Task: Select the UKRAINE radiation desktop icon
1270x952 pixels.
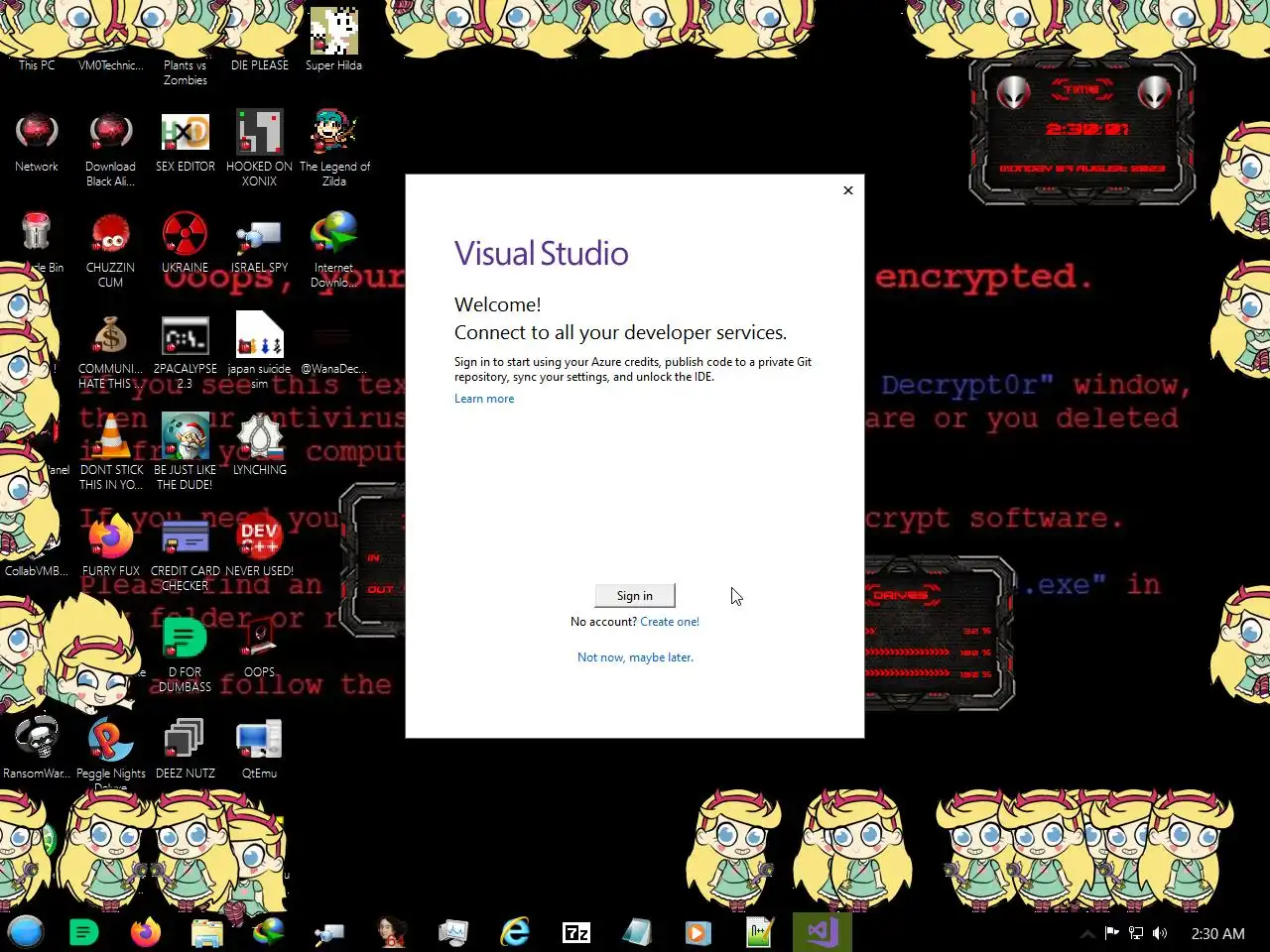Action: 185,243
